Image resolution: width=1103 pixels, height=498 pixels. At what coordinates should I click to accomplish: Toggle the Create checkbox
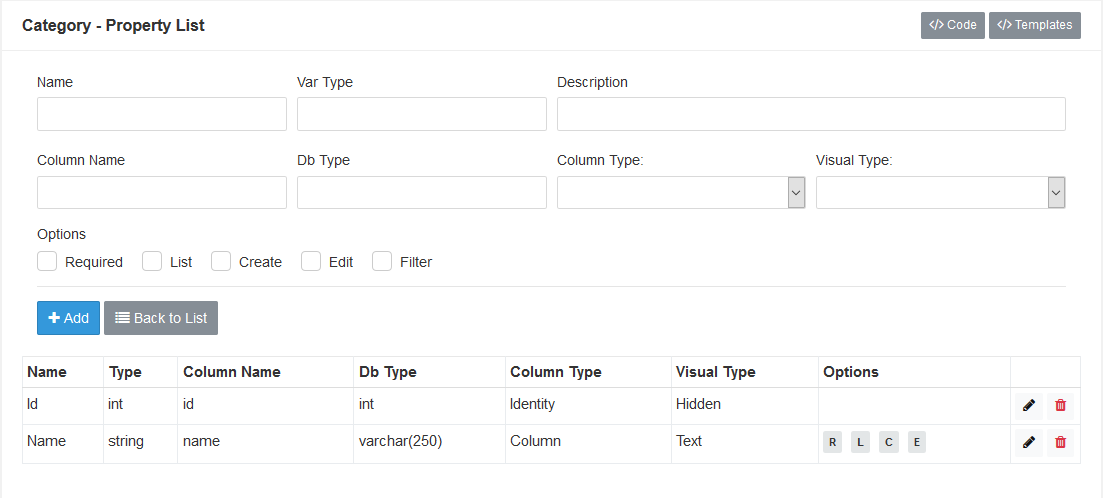click(x=221, y=261)
